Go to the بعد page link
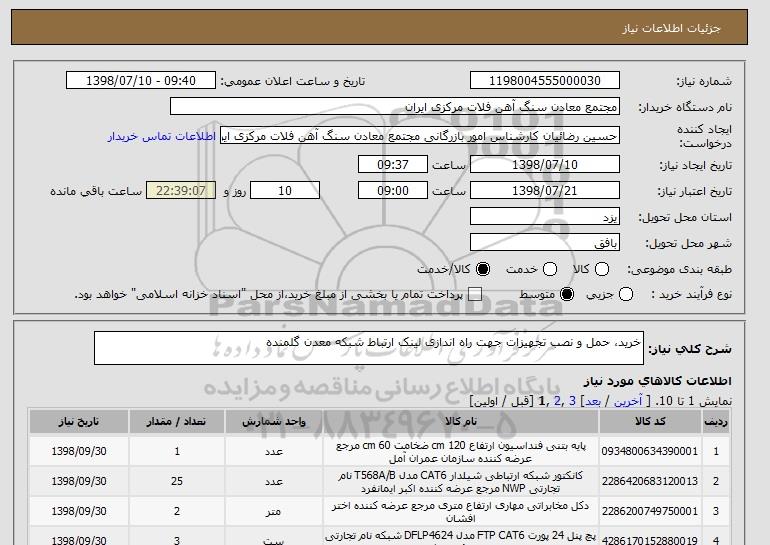Viewport: 770px width, 545px height. 593,402
